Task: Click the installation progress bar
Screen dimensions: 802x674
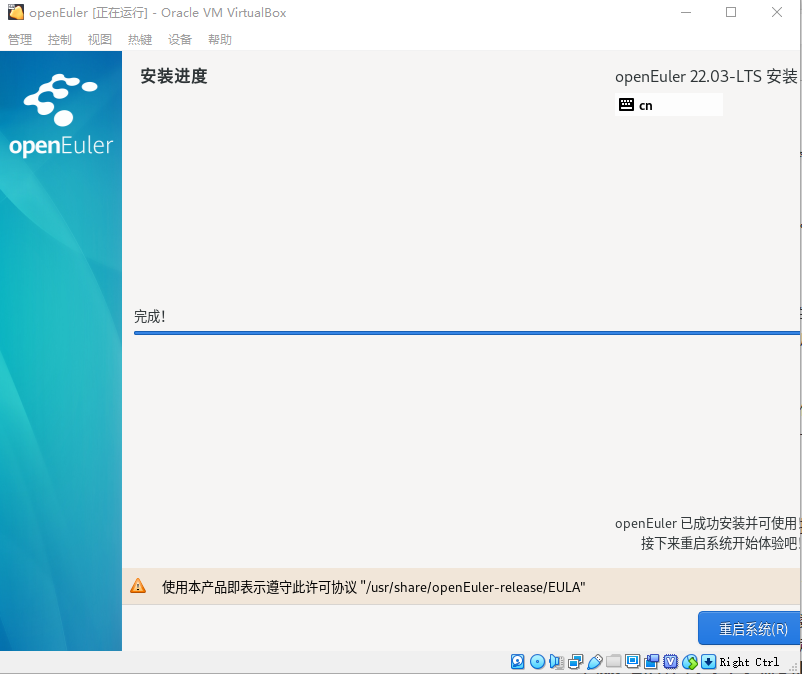Action: pos(466,333)
